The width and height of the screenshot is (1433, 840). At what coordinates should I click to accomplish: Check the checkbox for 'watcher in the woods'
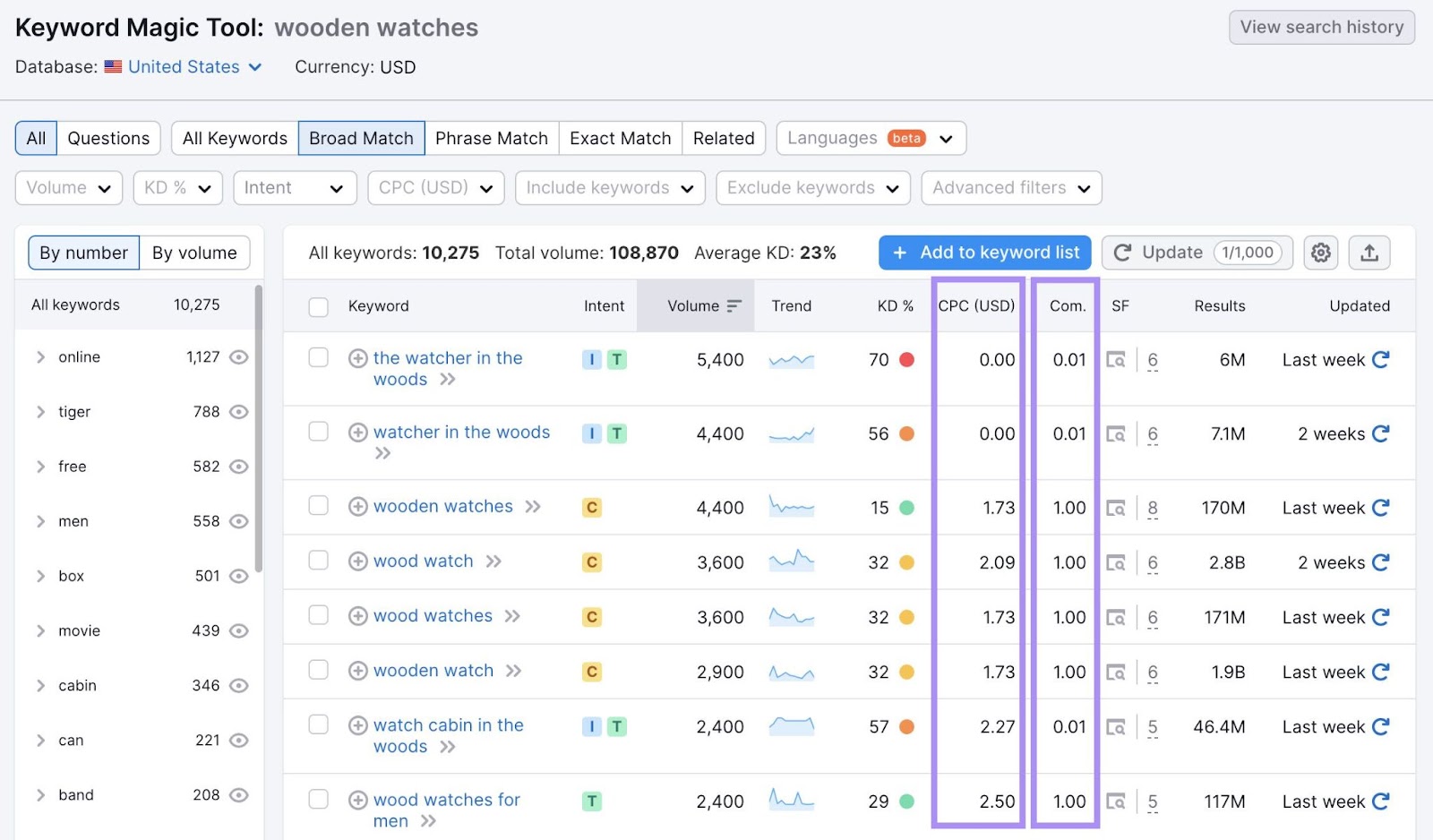318,432
